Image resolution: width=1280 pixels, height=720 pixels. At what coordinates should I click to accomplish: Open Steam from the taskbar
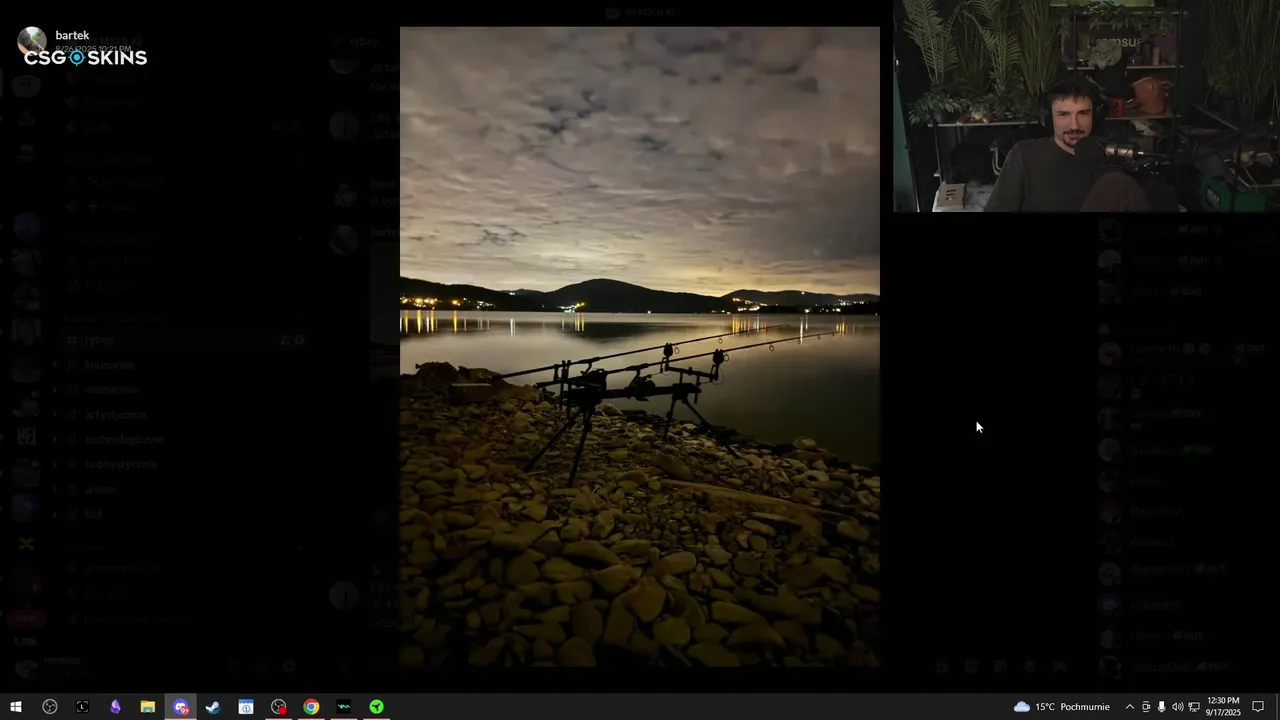click(213, 707)
